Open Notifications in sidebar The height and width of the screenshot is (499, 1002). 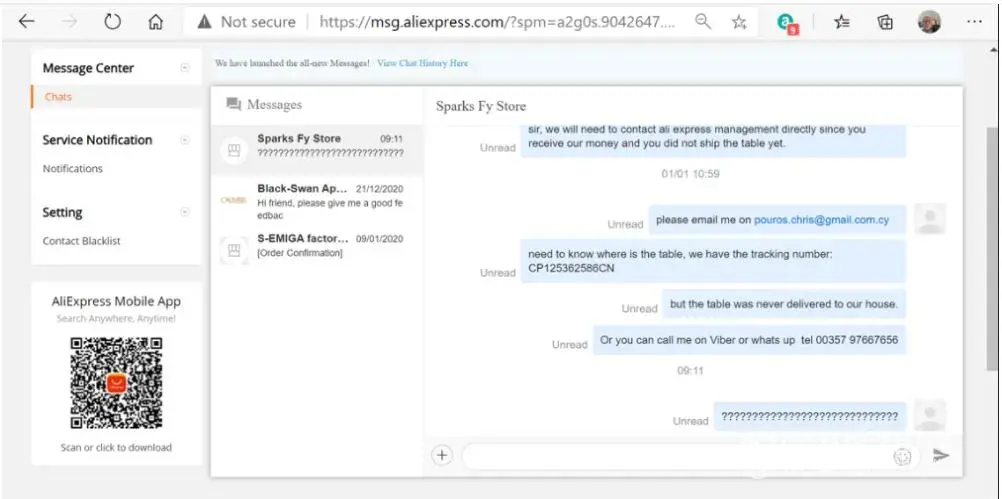click(x=72, y=169)
